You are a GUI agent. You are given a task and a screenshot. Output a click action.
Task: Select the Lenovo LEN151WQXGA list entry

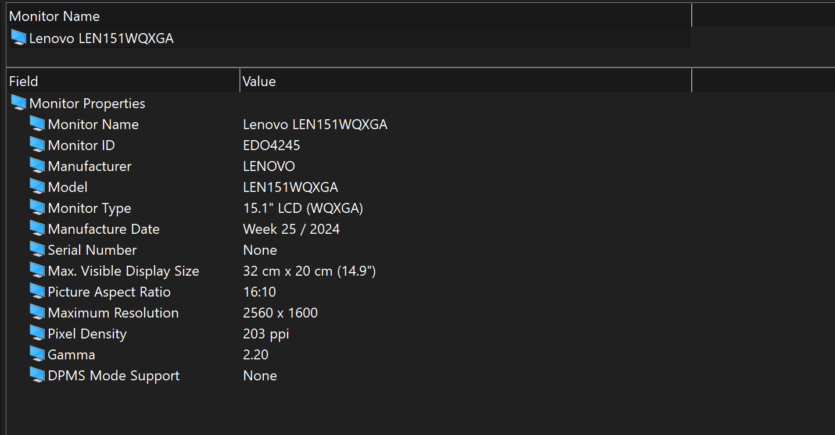349,38
